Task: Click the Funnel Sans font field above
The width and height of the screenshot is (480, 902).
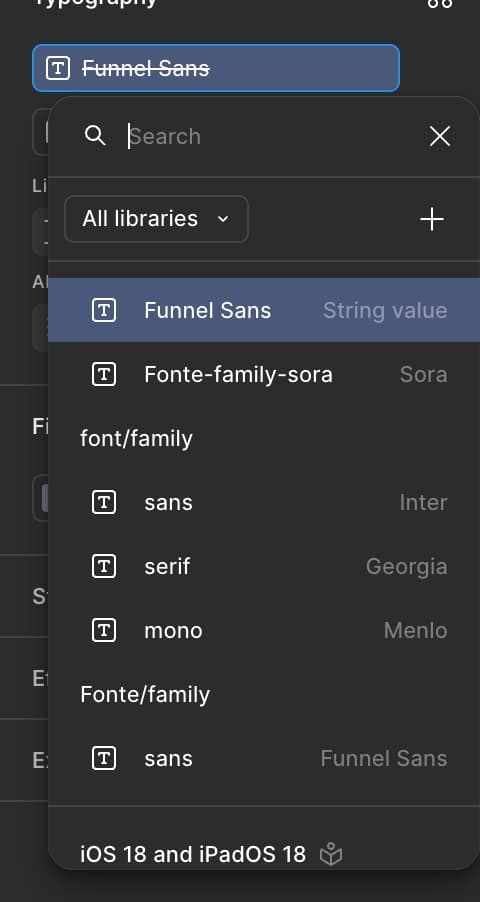Action: [216, 68]
